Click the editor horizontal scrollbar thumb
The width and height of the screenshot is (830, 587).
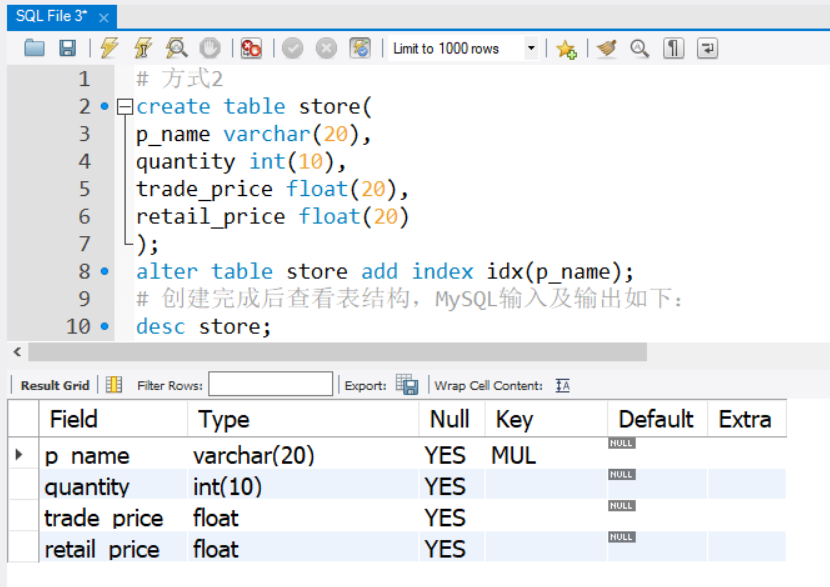click(x=338, y=352)
